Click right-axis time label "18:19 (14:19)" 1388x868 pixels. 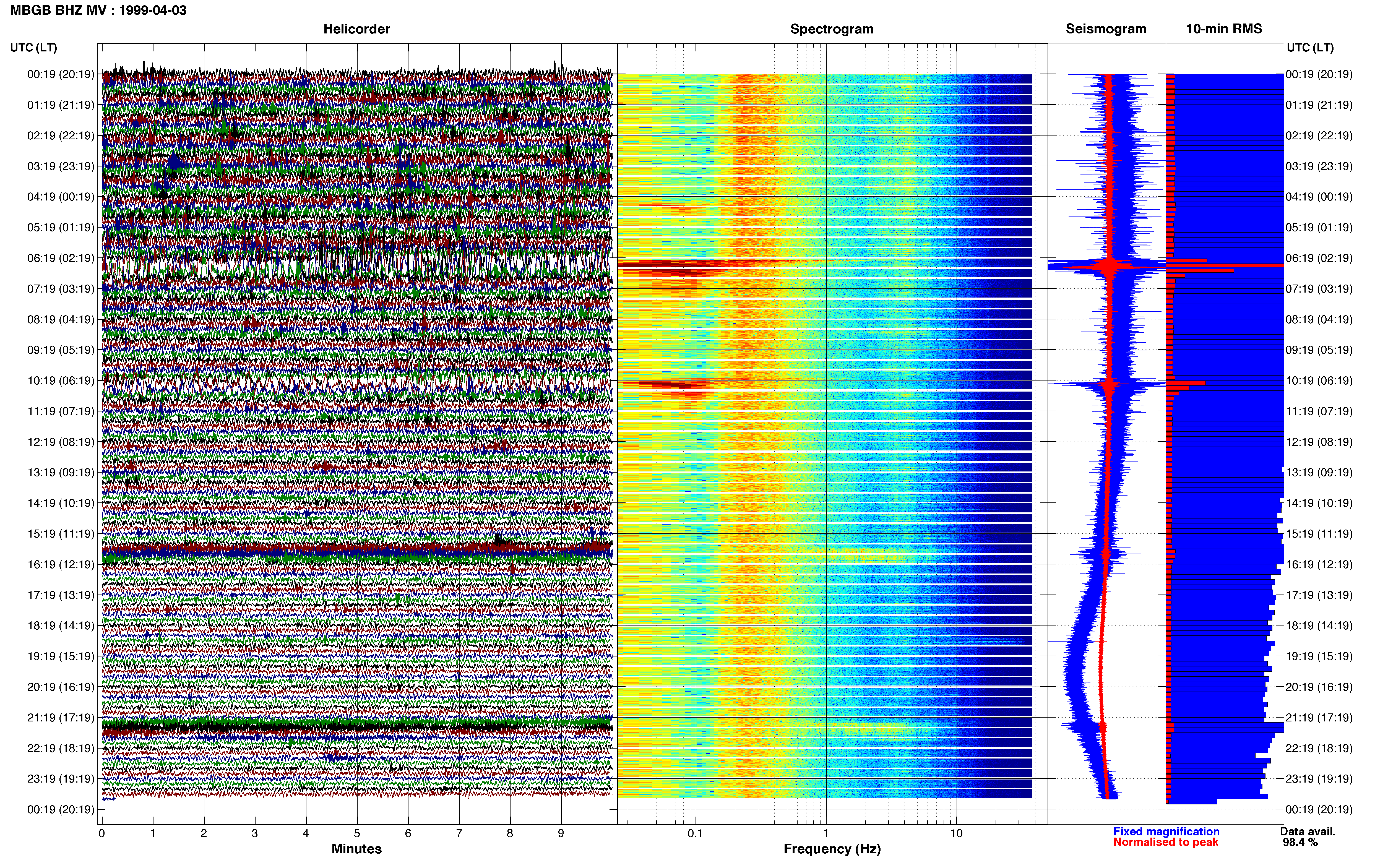[1319, 626]
